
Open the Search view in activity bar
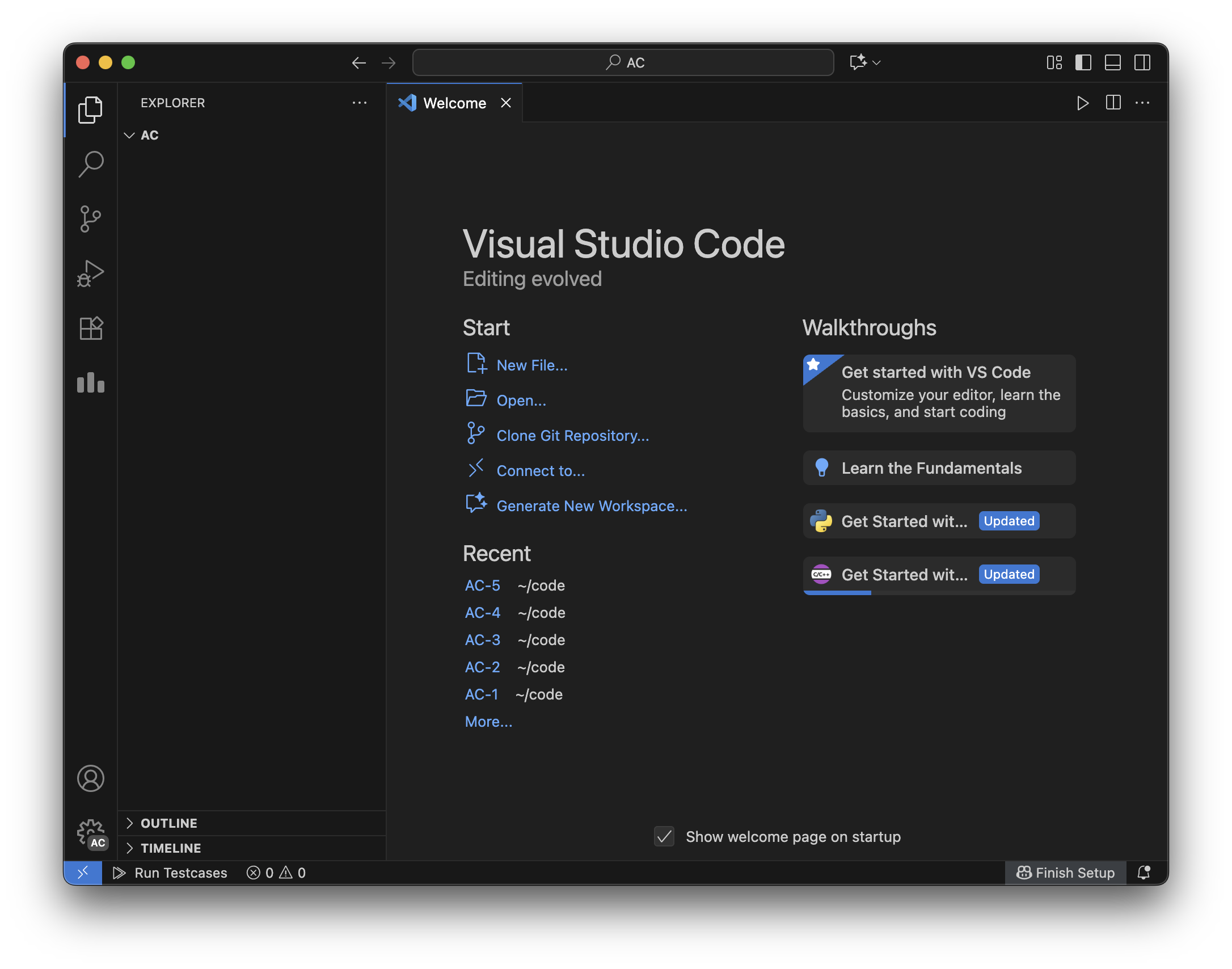point(91,164)
